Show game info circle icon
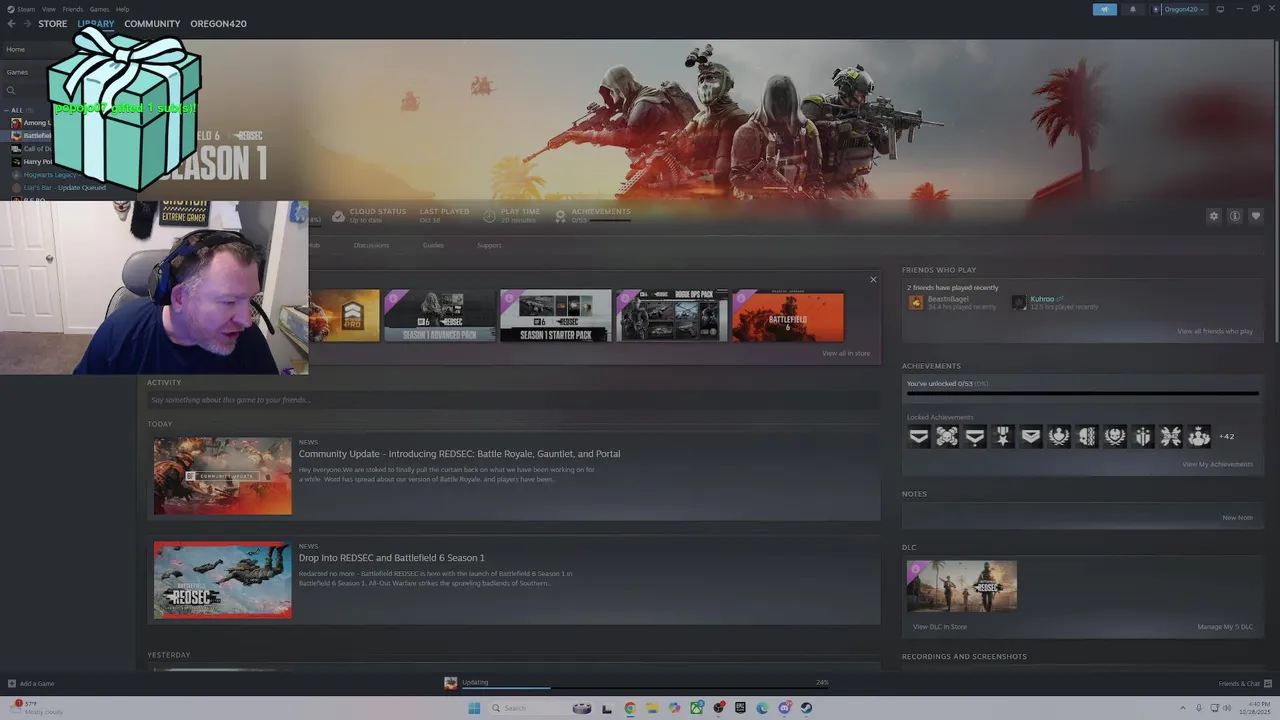The width and height of the screenshot is (1280, 720). tap(1235, 216)
